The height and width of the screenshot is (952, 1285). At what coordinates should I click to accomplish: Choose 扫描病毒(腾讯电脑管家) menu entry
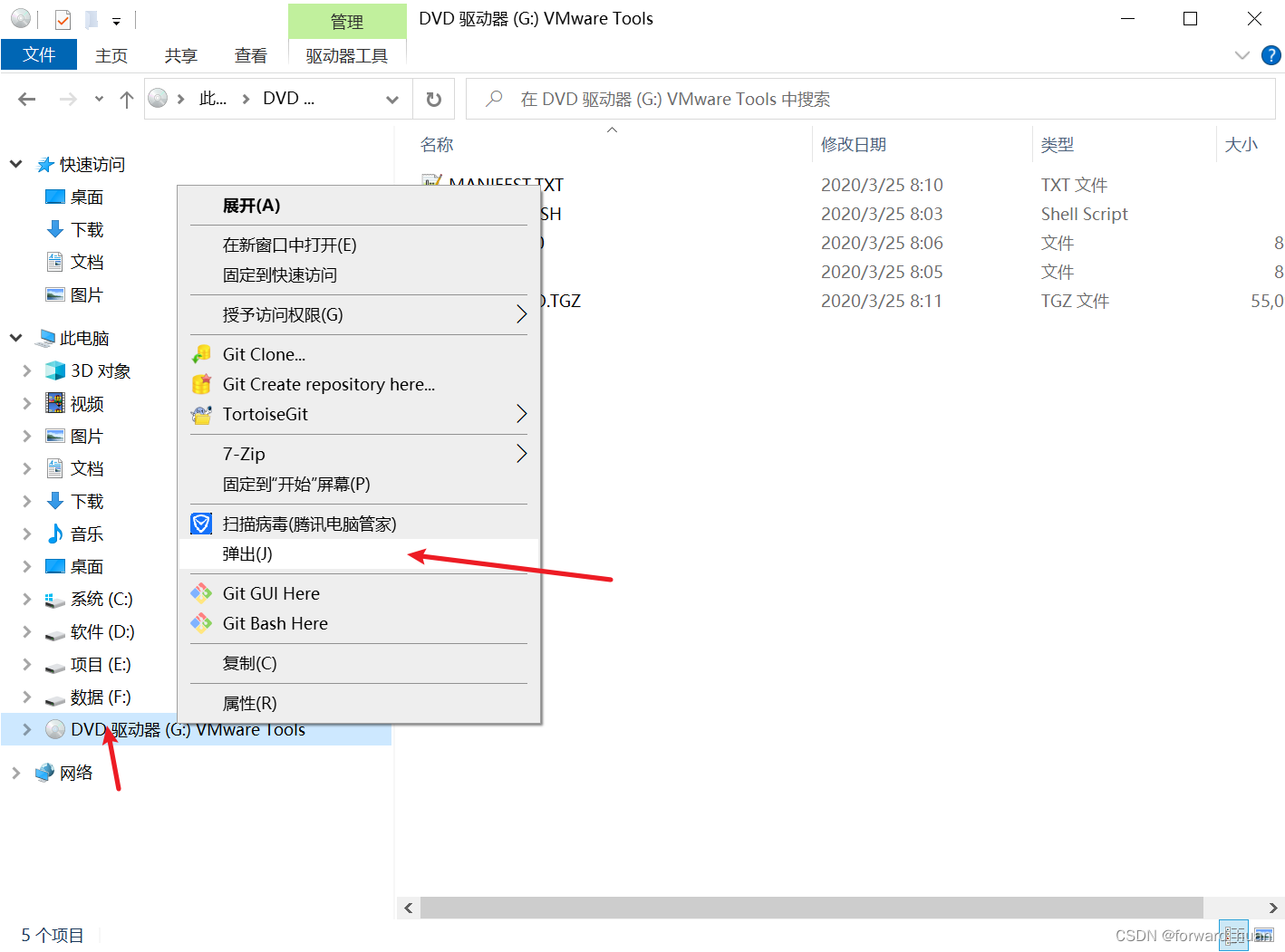click(359, 524)
